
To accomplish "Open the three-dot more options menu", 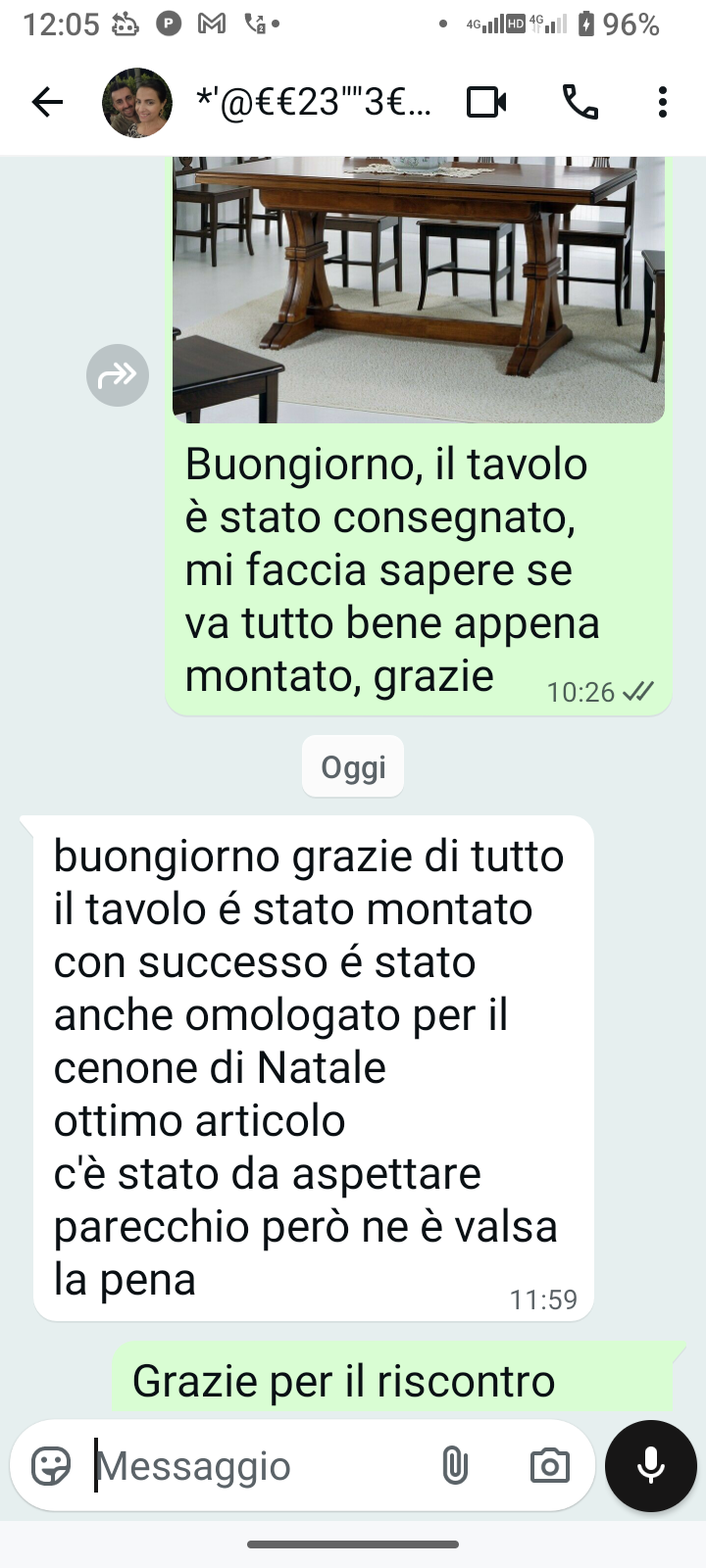I will pyautogui.click(x=663, y=102).
